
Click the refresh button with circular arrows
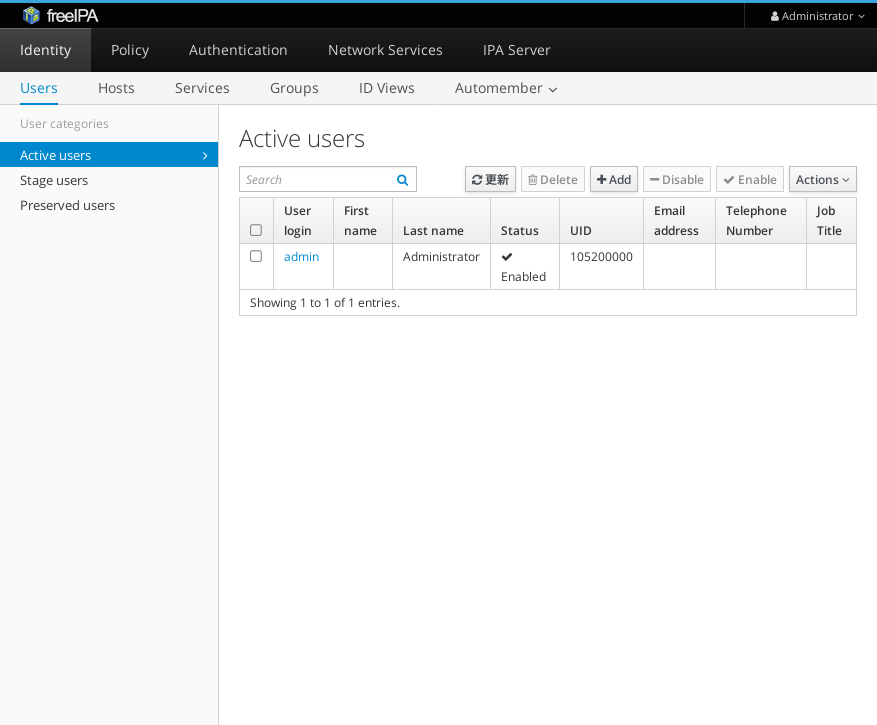click(x=490, y=180)
